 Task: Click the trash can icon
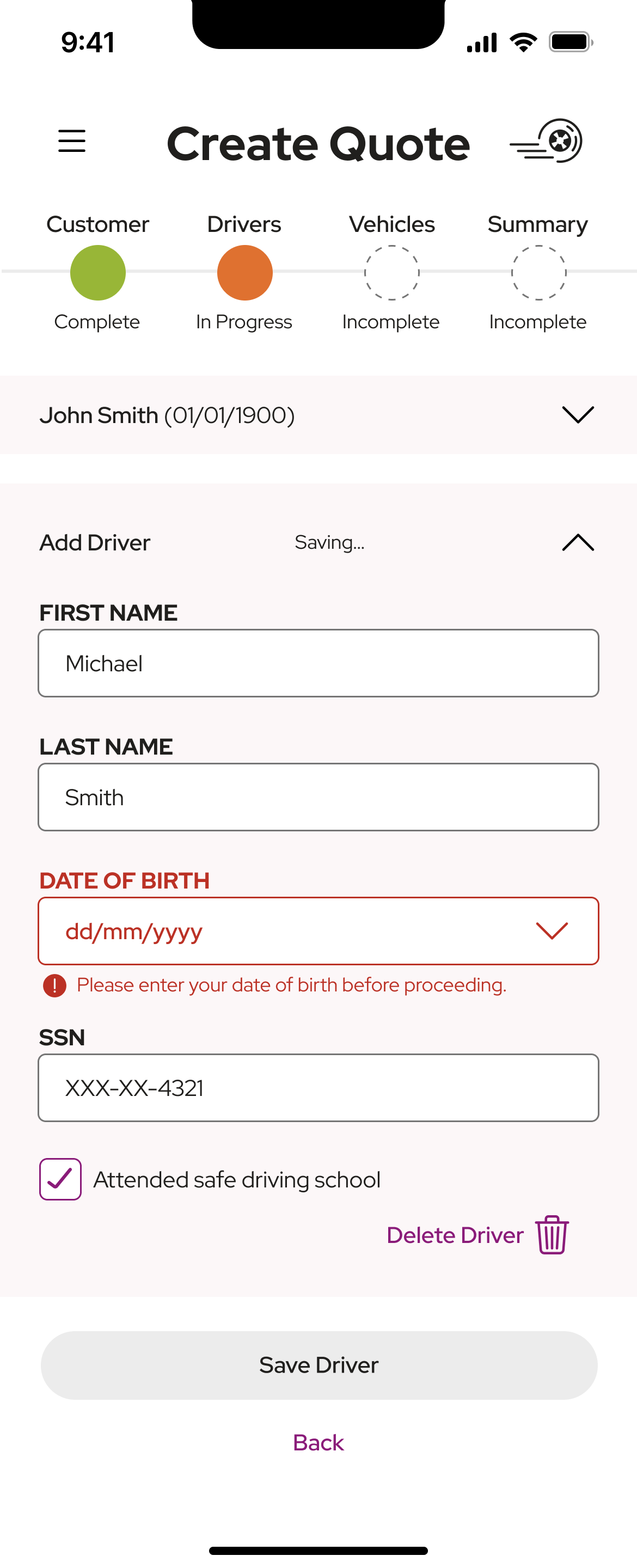pyautogui.click(x=553, y=1234)
